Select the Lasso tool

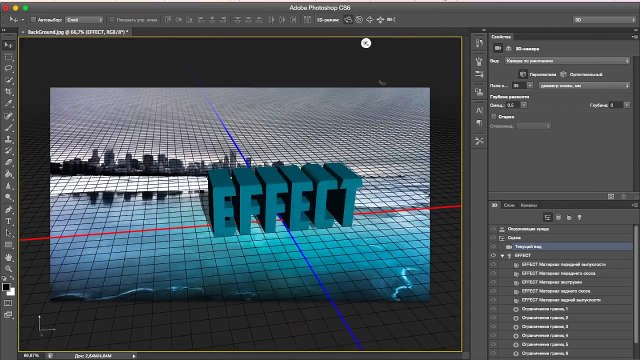(8, 68)
